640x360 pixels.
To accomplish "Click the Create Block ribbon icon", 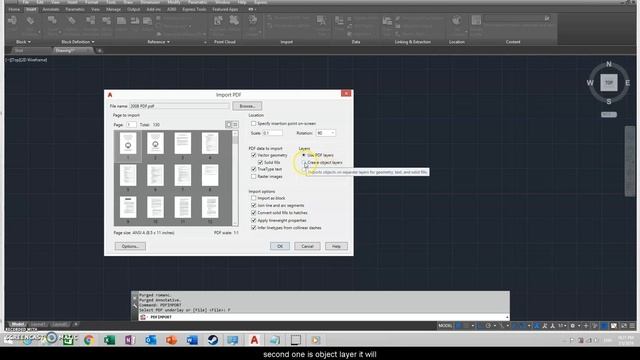I will [52, 20].
